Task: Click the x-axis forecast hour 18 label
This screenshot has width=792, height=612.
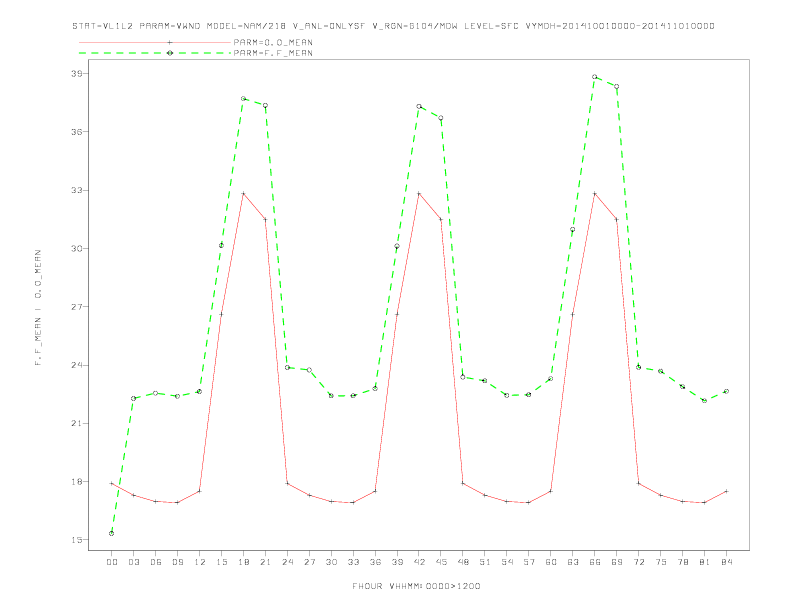Action: pyautogui.click(x=243, y=562)
